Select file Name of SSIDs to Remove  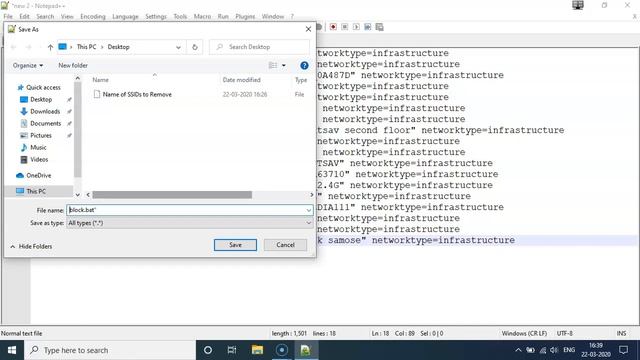pyautogui.click(x=137, y=94)
